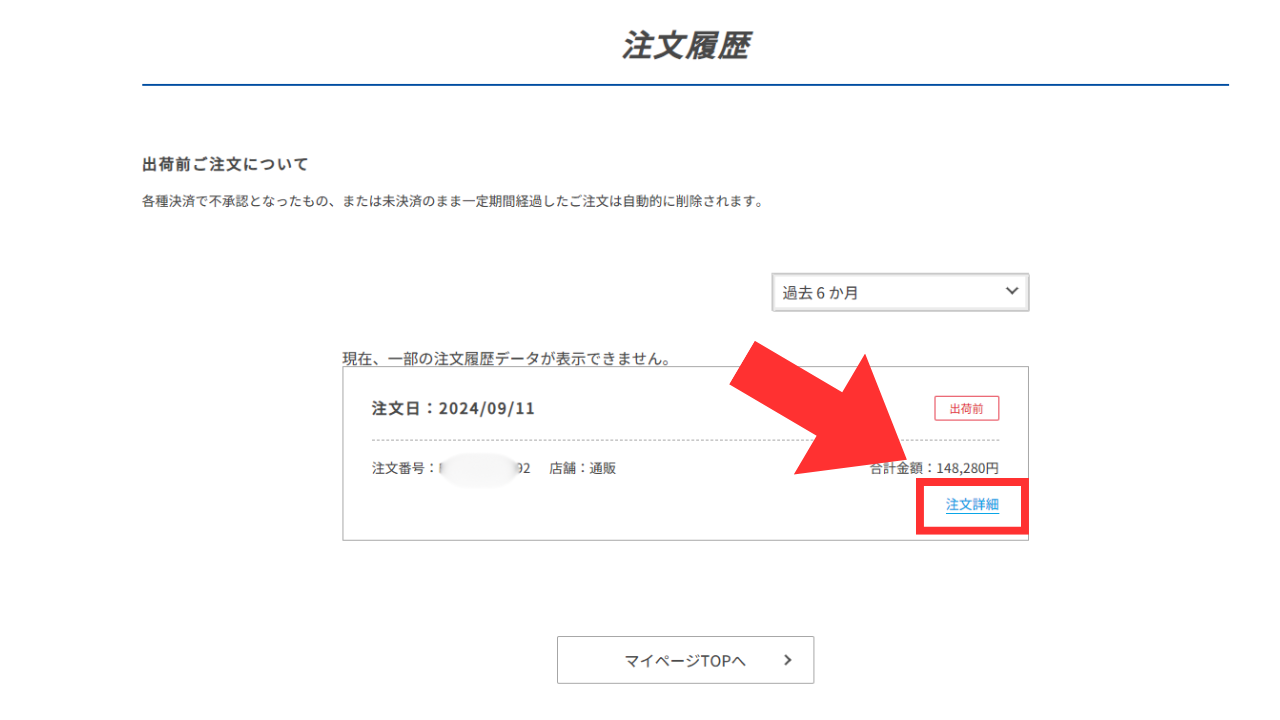Click the right chevron icon beside マイページTOPへ
The height and width of the screenshot is (720, 1280).
pyautogui.click(x=788, y=660)
